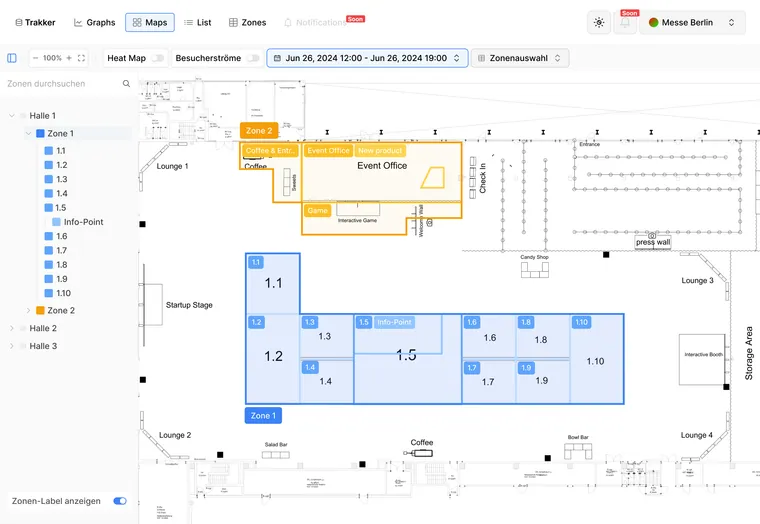The height and width of the screenshot is (524, 760).
Task: Expand the Halle 3 tree node
Action: point(12,346)
